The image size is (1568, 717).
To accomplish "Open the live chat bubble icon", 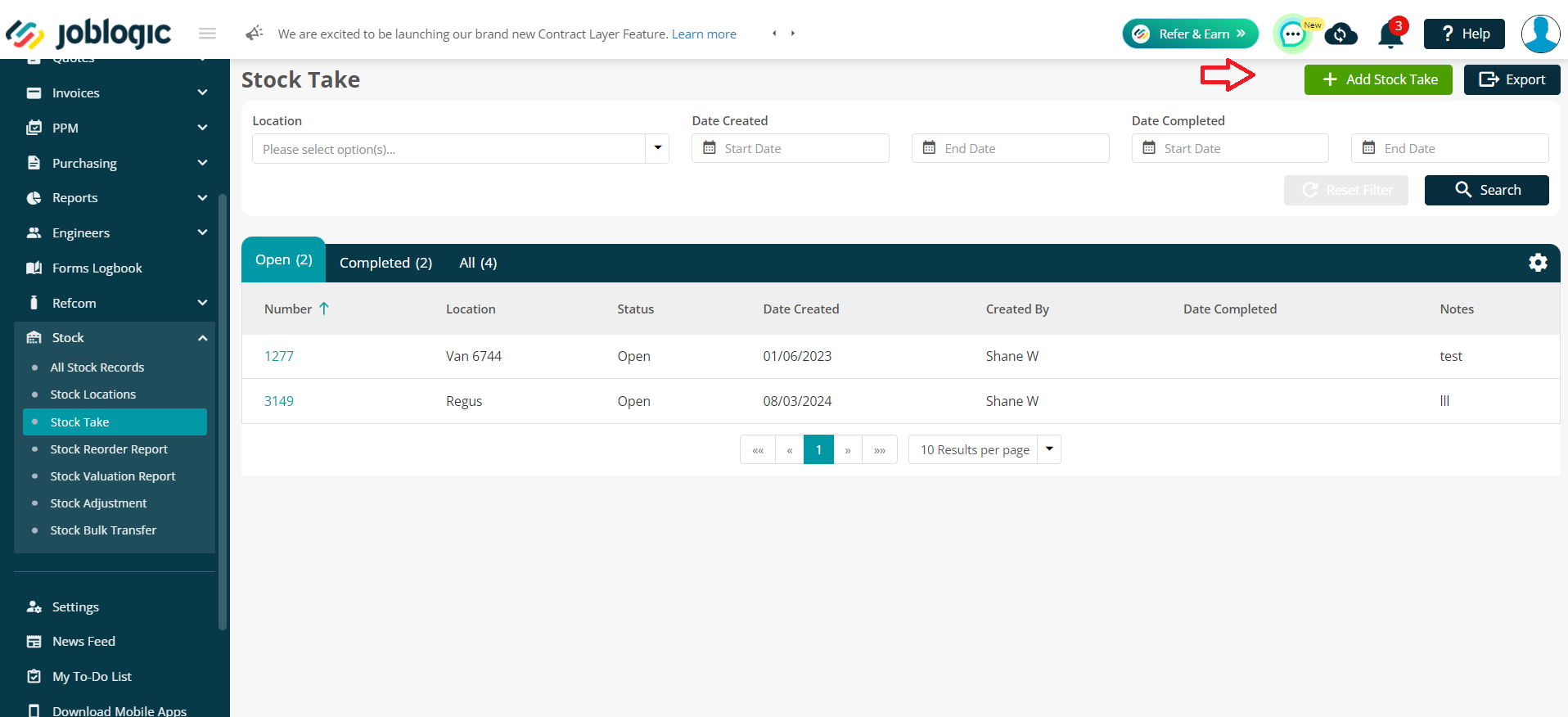I will pyautogui.click(x=1292, y=34).
